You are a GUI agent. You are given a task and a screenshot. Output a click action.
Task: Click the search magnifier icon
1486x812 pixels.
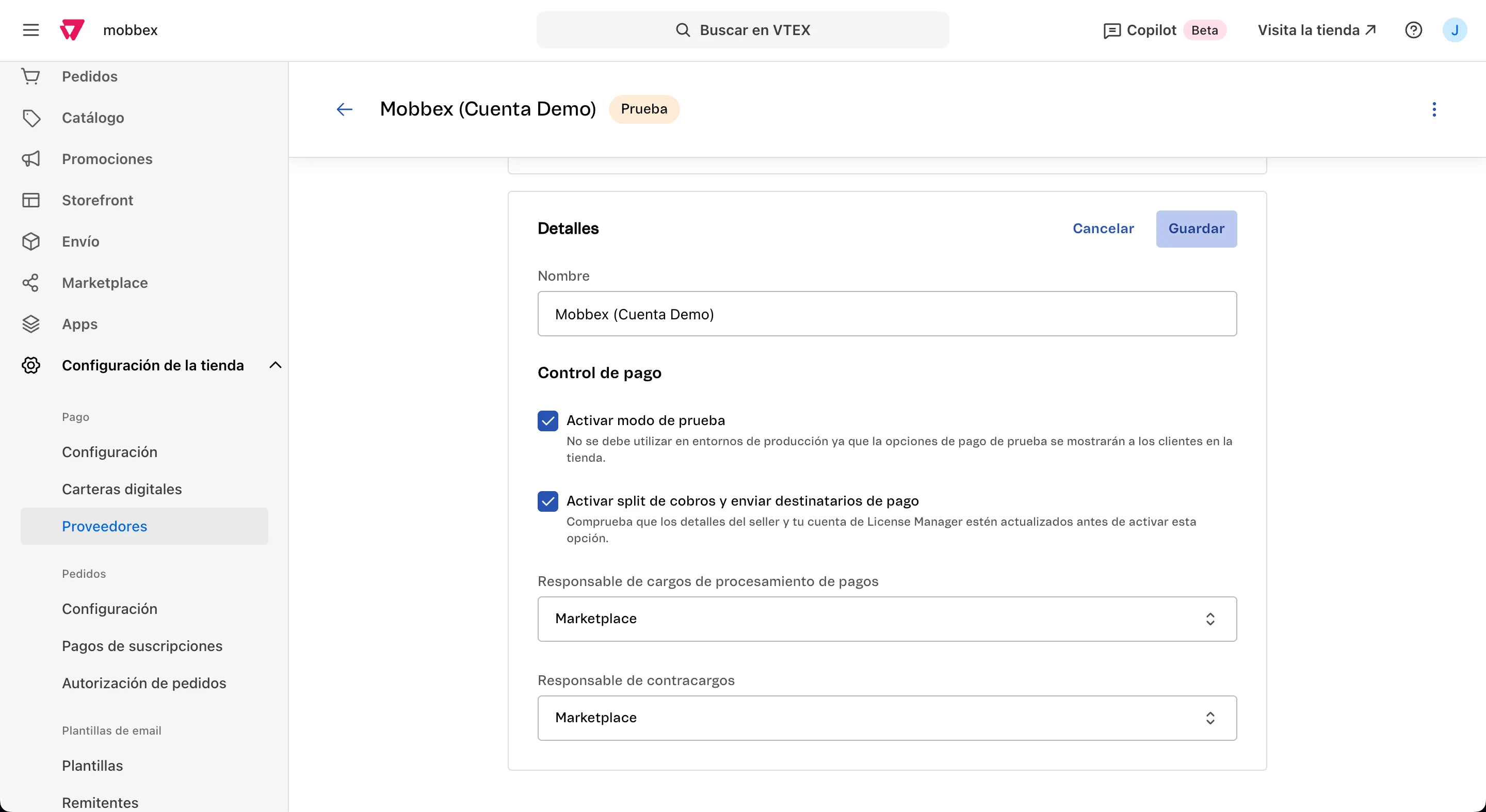pyautogui.click(x=683, y=30)
